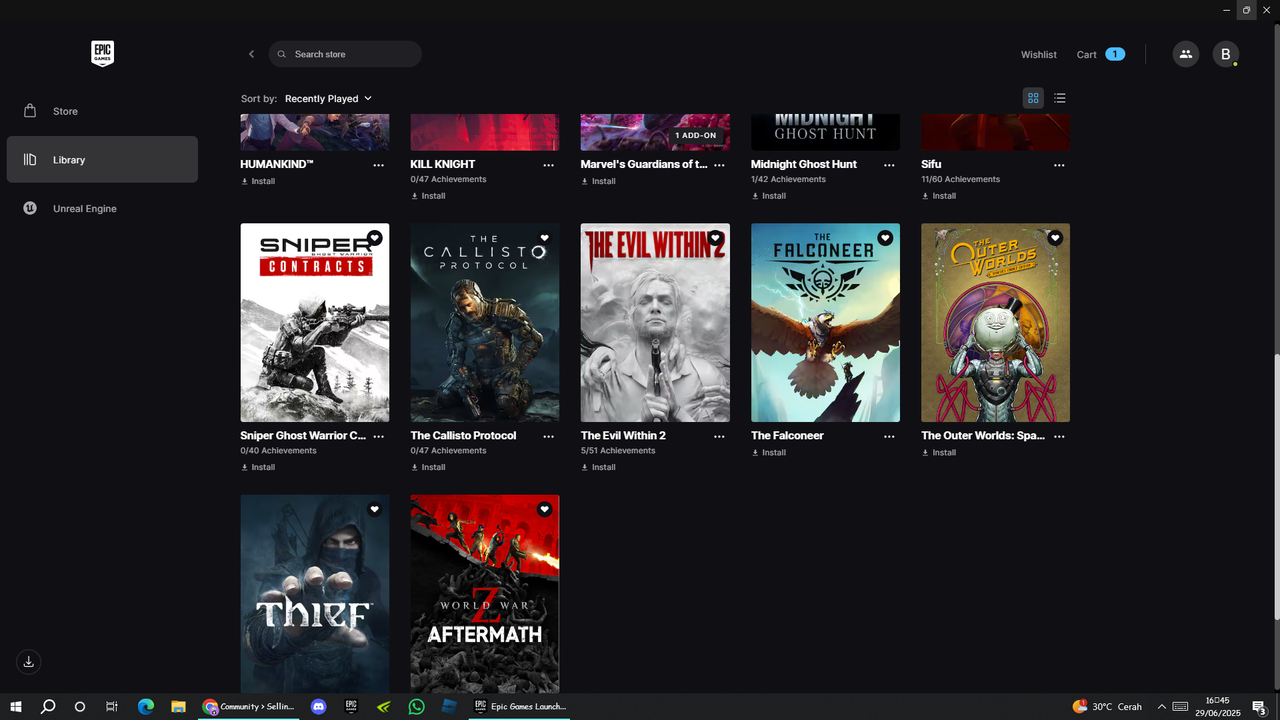This screenshot has width=1280, height=720.
Task: Open options menu for Sifu
Action: (x=1059, y=165)
